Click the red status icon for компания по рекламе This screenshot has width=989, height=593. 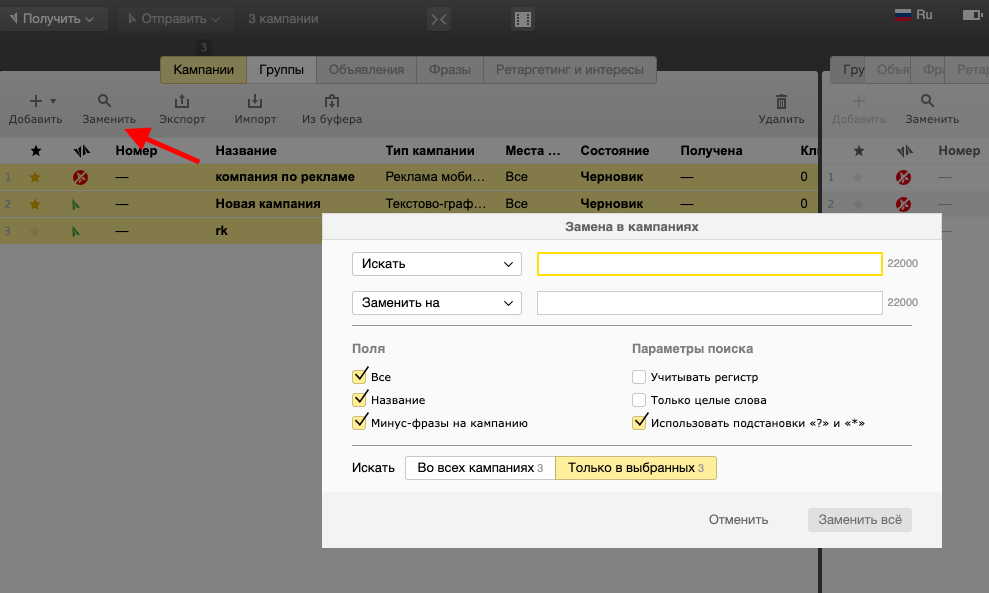tap(80, 177)
